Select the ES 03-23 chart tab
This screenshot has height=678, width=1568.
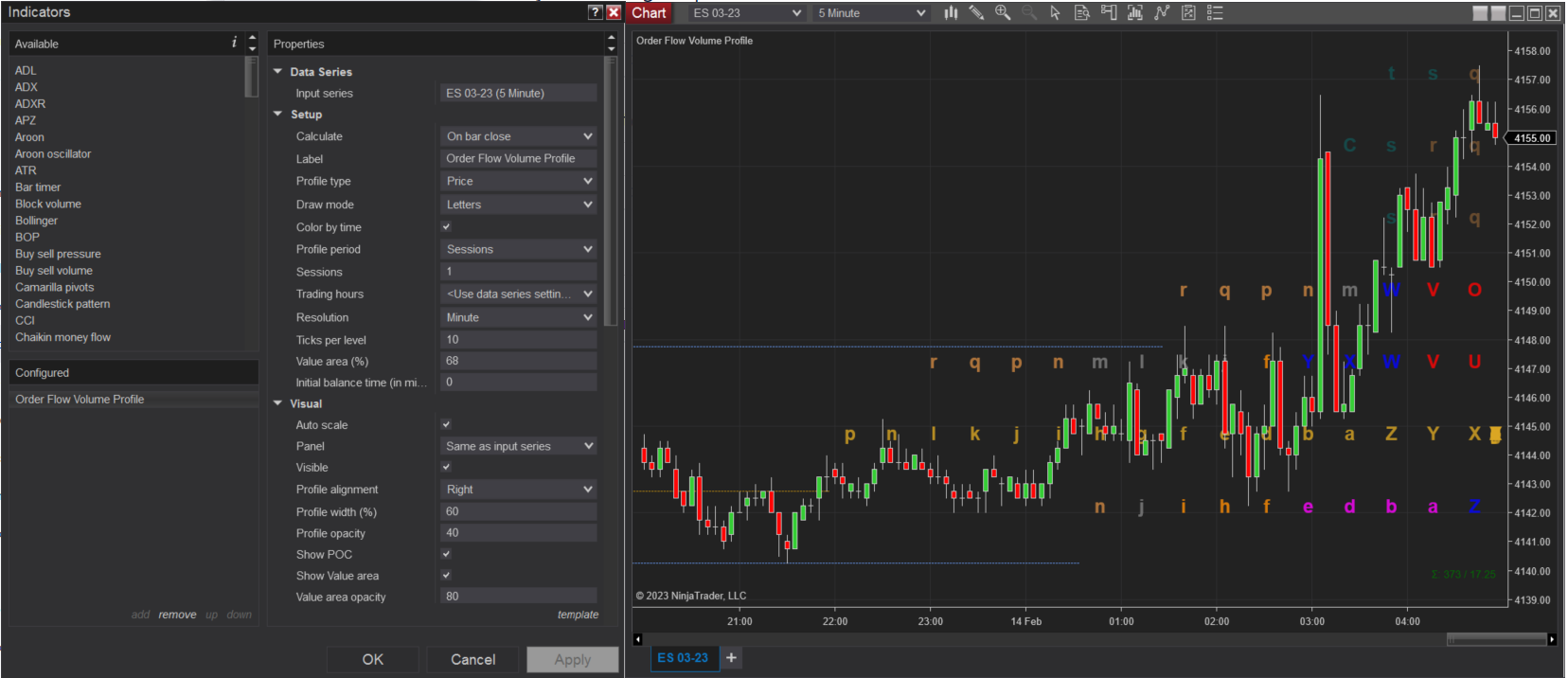point(684,657)
